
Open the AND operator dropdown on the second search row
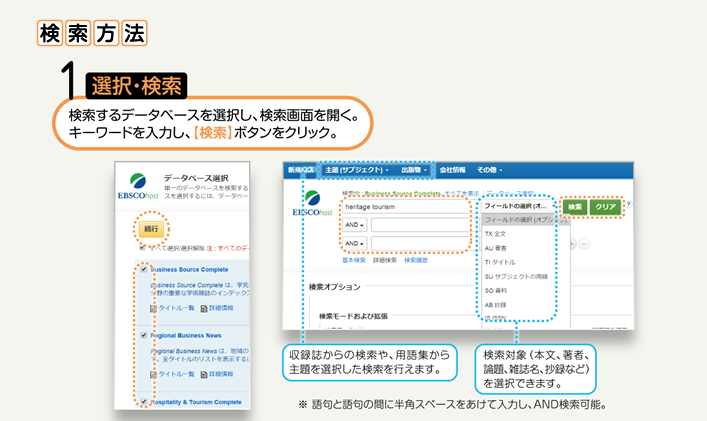(x=354, y=224)
